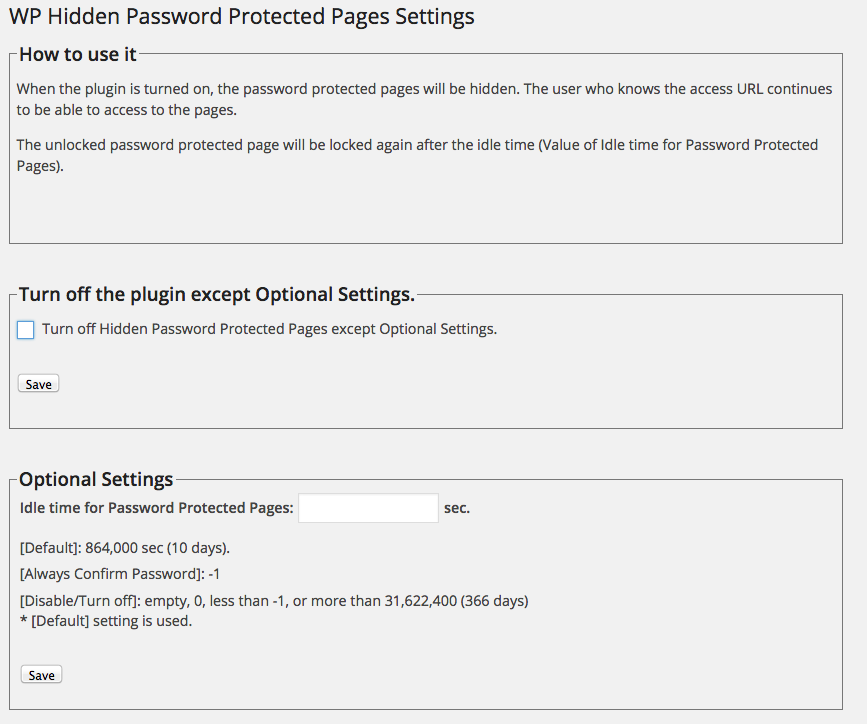Click the 'Turn off Hidden Password Protected Pages except Optional Settings.' label
This screenshot has height=724, width=867.
click(269, 329)
